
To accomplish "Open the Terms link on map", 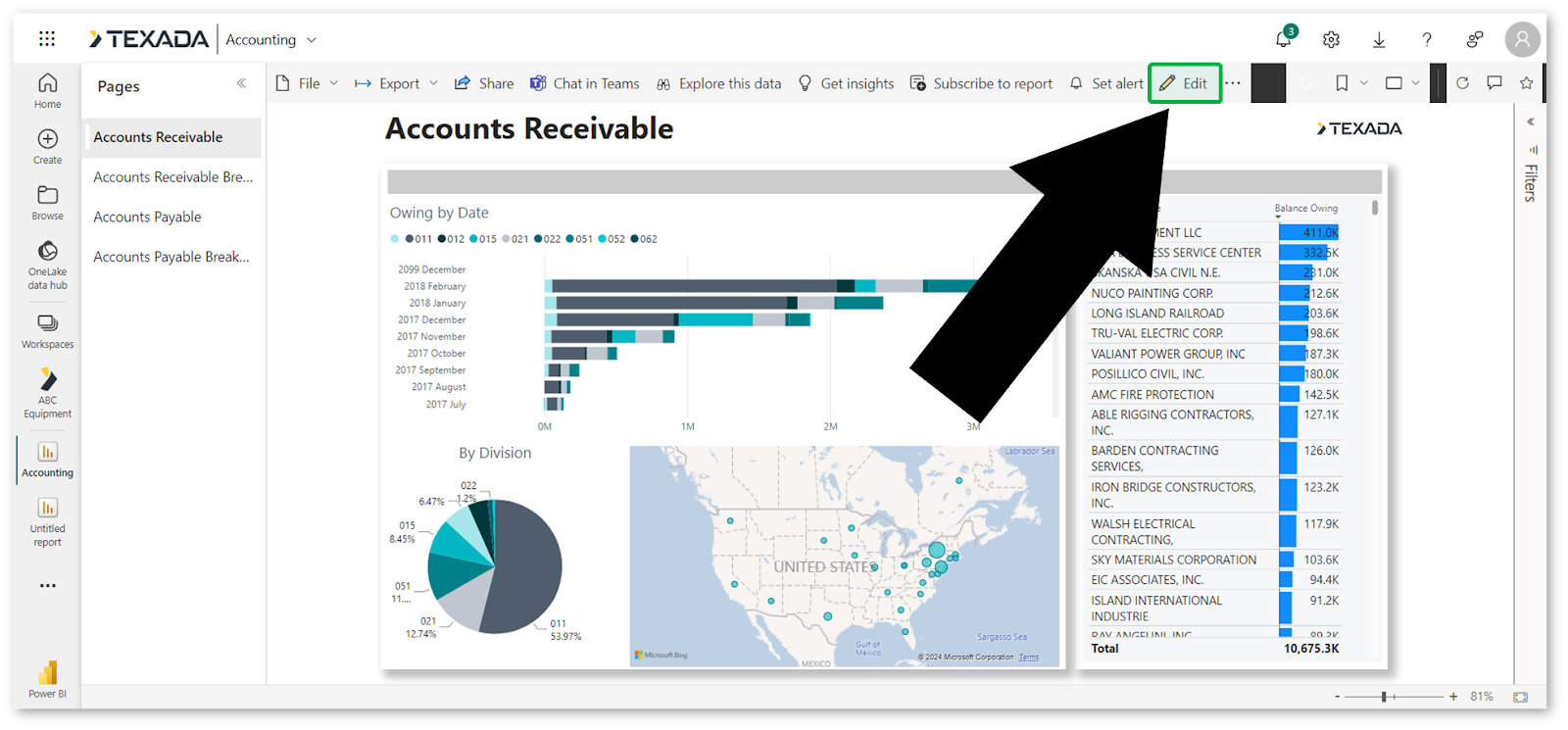I will click(1028, 657).
